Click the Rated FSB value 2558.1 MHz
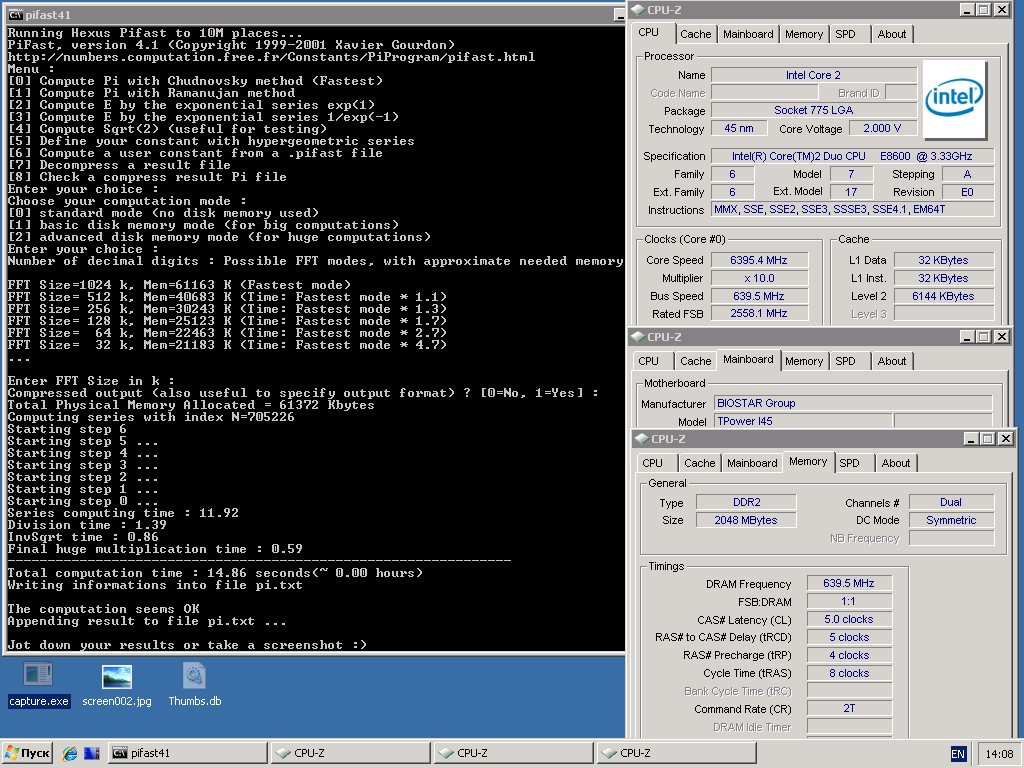 tap(759, 313)
